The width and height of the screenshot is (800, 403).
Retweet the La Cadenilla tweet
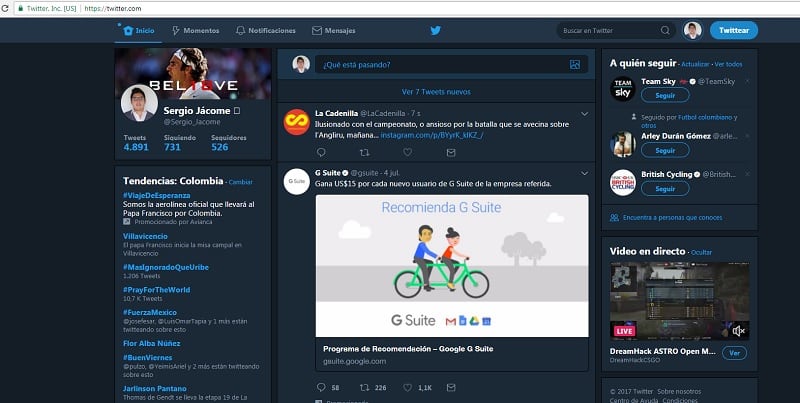tap(364, 152)
